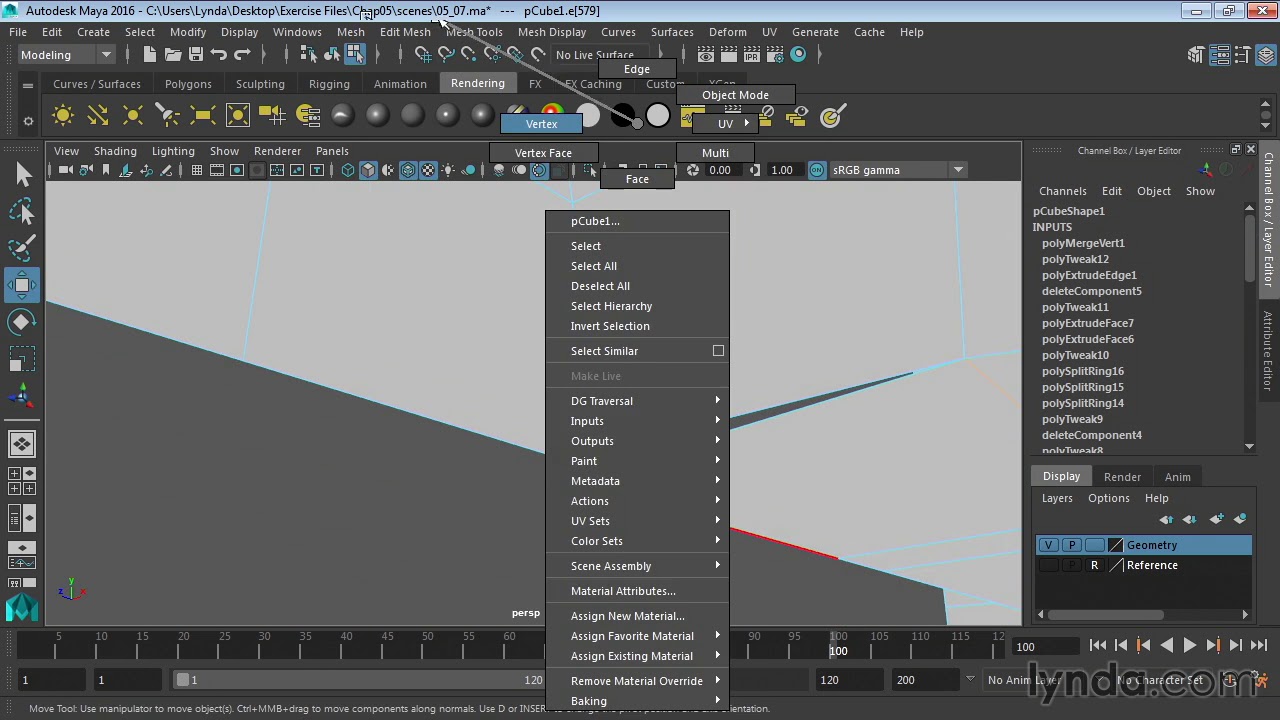Toggle textured display in viewport
Viewport: 1280px width, 720px height.
(428, 170)
